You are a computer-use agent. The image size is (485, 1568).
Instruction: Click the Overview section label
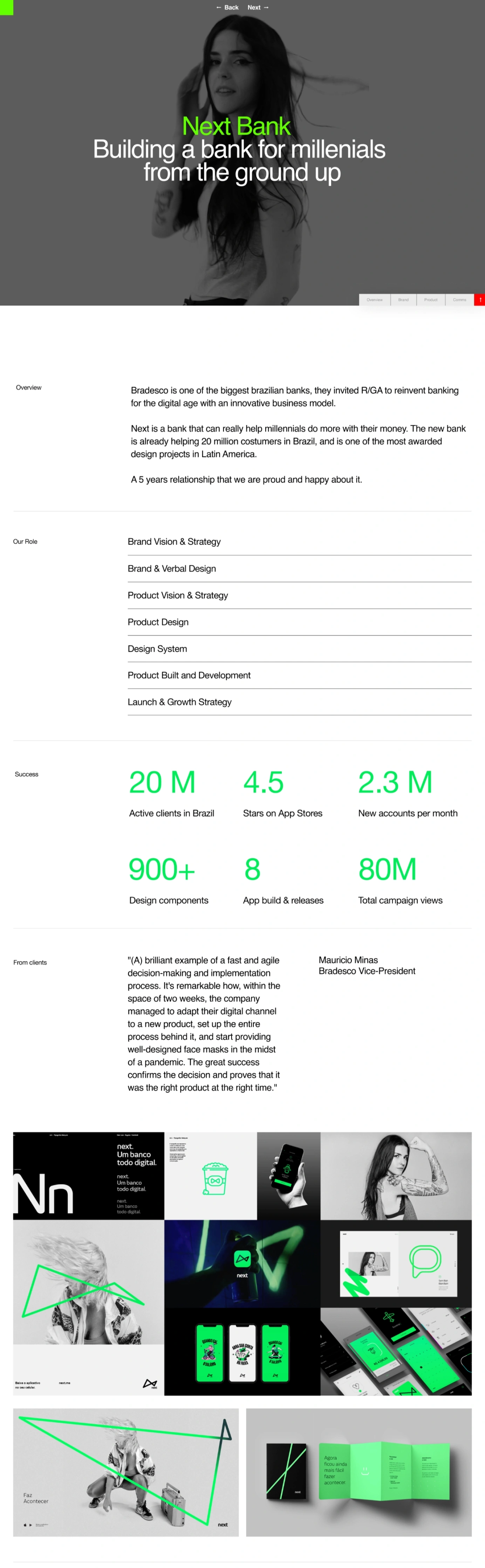(29, 387)
